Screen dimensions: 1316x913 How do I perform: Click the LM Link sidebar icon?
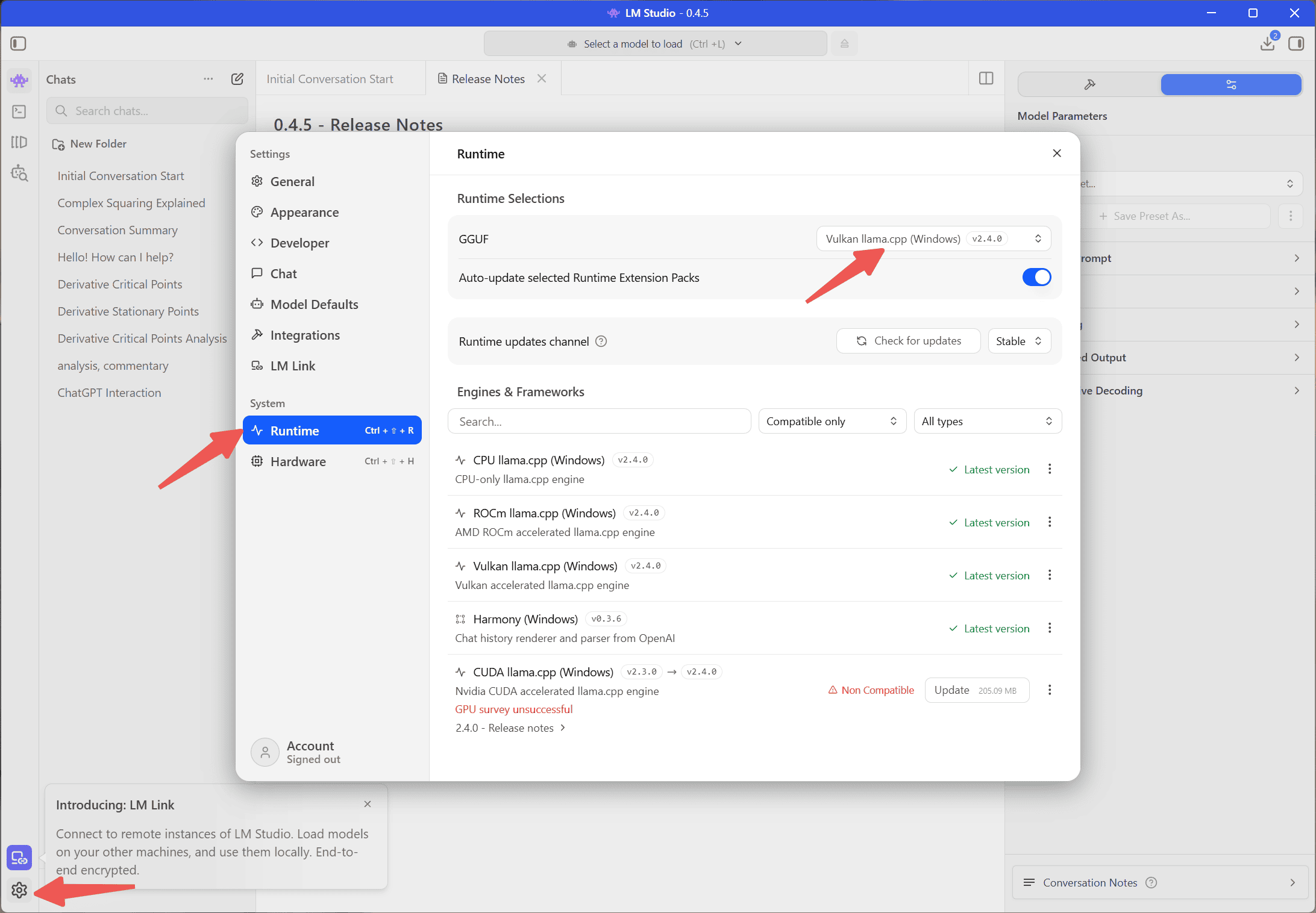19,858
